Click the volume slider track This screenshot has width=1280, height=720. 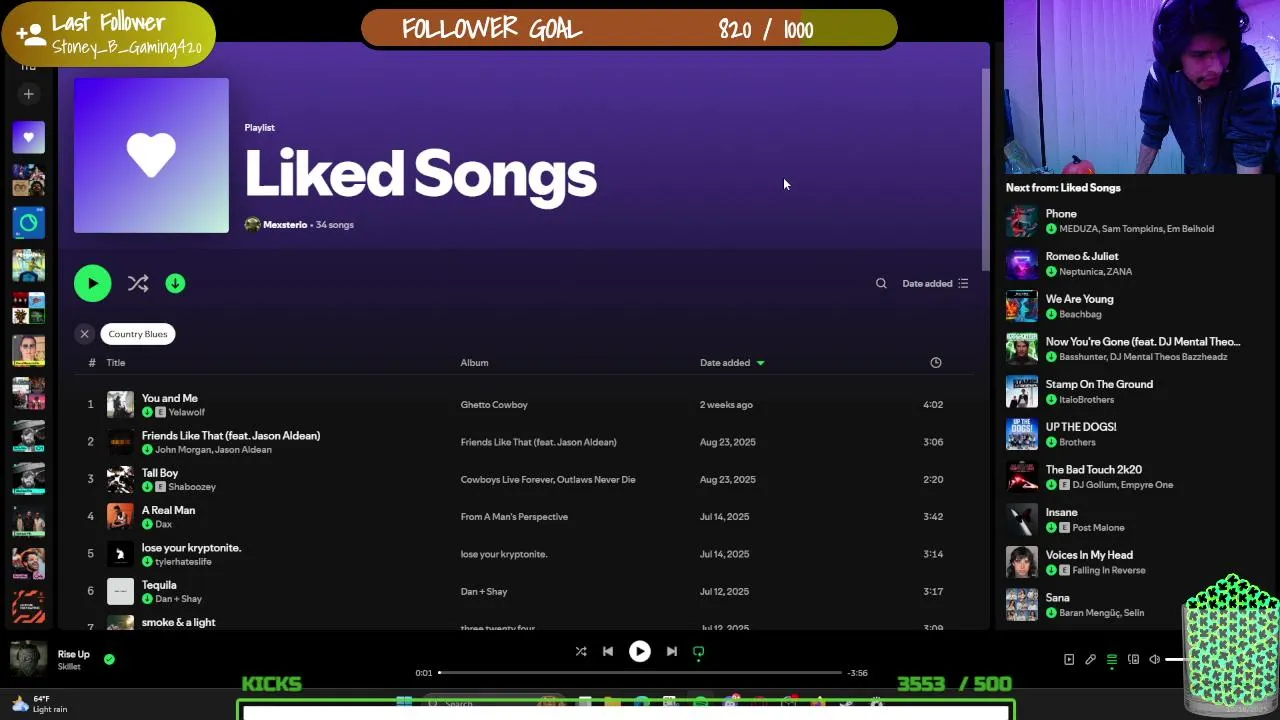pos(1175,660)
